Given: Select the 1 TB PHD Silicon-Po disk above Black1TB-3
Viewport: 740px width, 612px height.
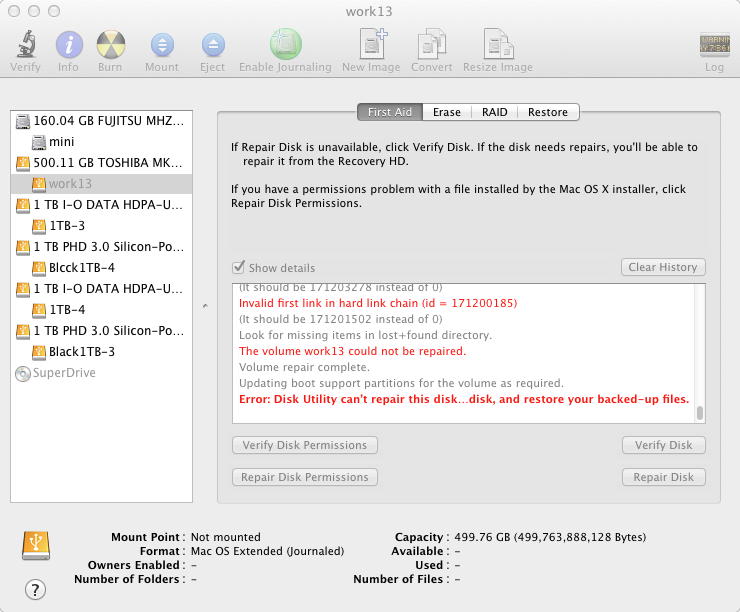Looking at the screenshot, I should (x=101, y=331).
